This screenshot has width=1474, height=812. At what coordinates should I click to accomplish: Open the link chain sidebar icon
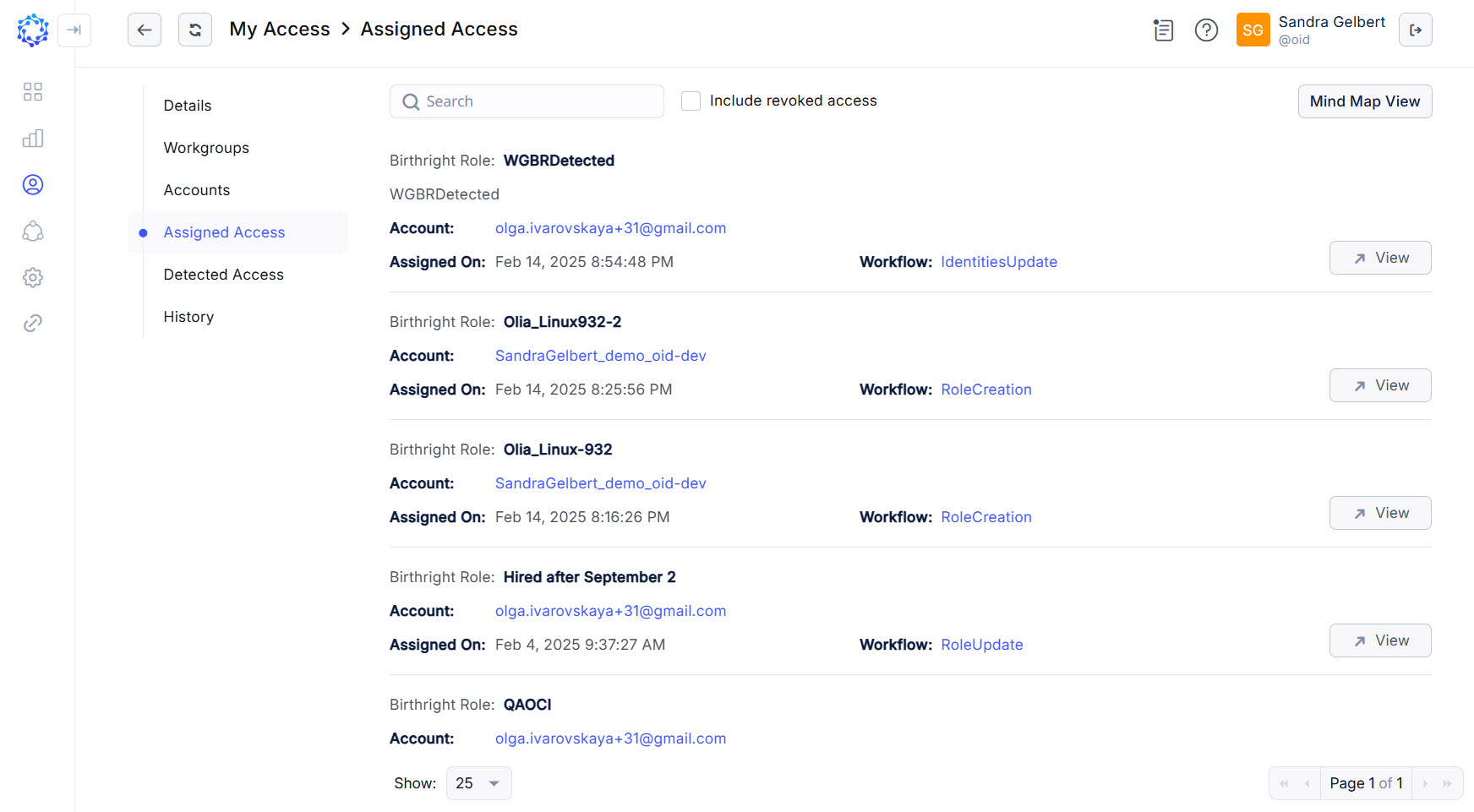tap(33, 323)
